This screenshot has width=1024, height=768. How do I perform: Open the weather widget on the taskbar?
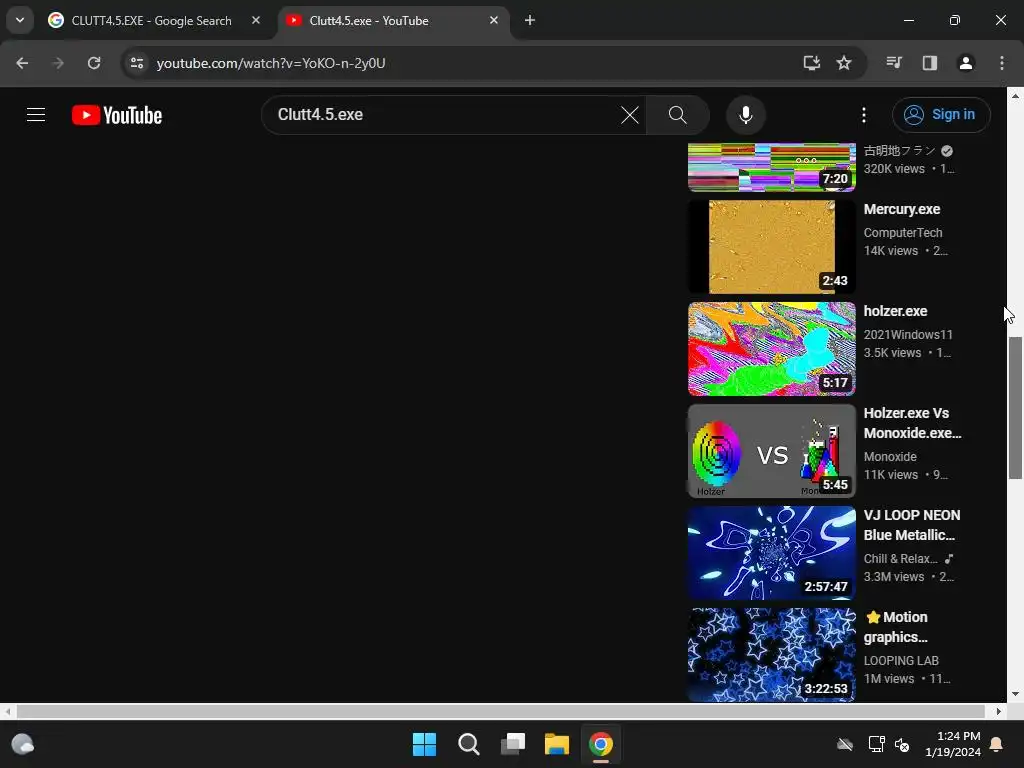coord(23,744)
